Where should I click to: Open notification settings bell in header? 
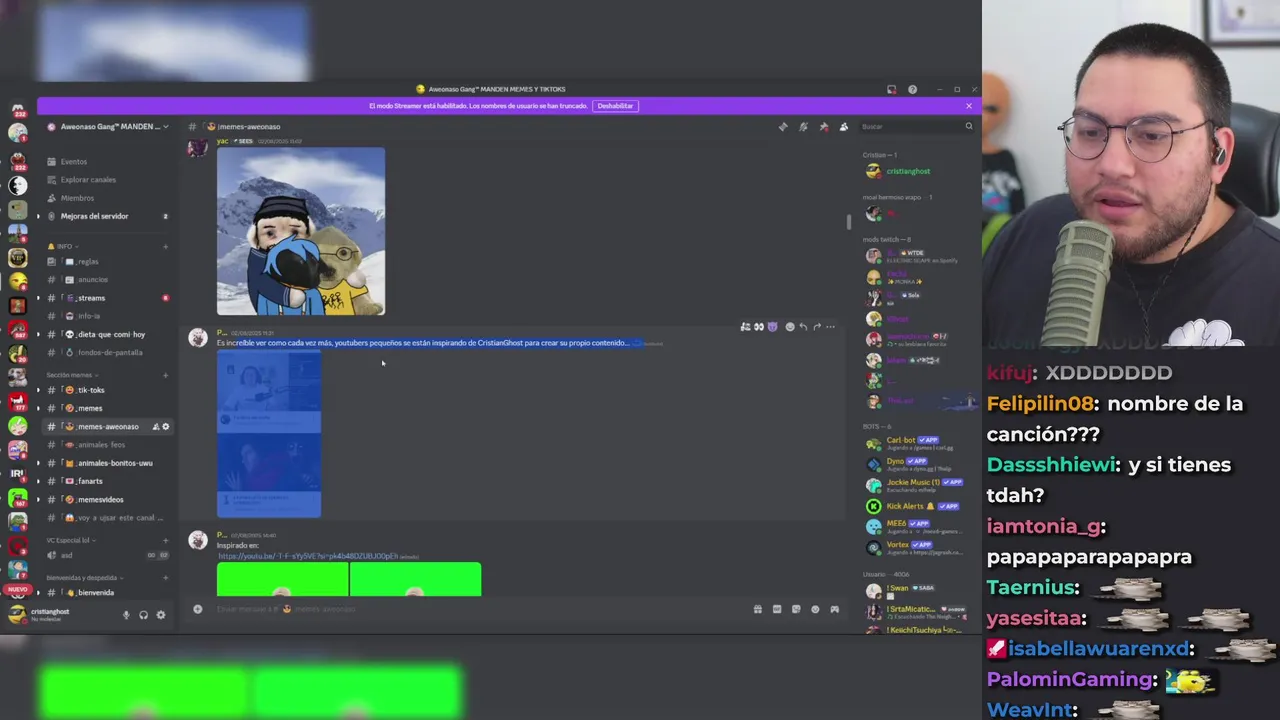(x=803, y=127)
